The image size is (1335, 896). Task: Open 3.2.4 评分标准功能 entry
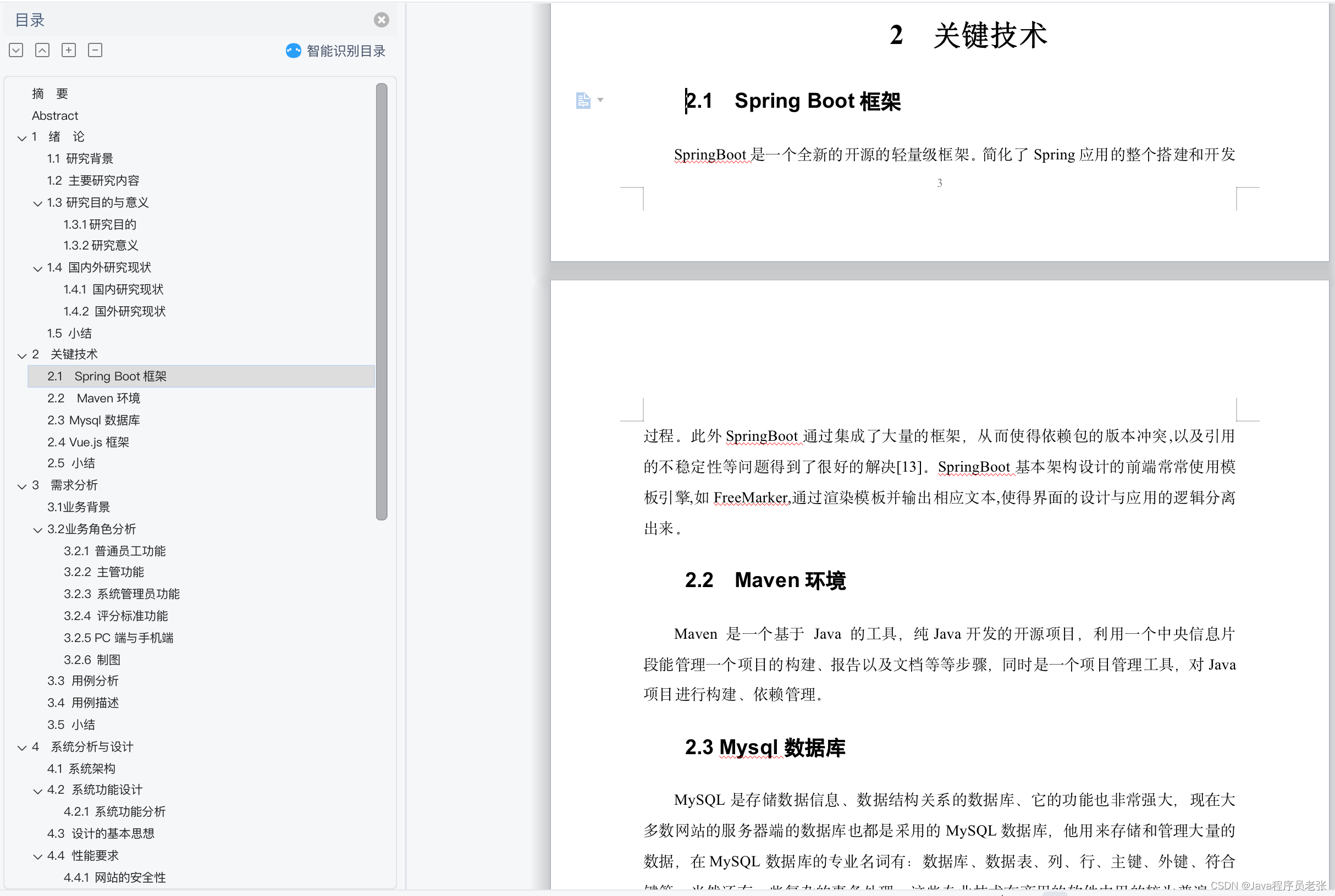click(116, 616)
